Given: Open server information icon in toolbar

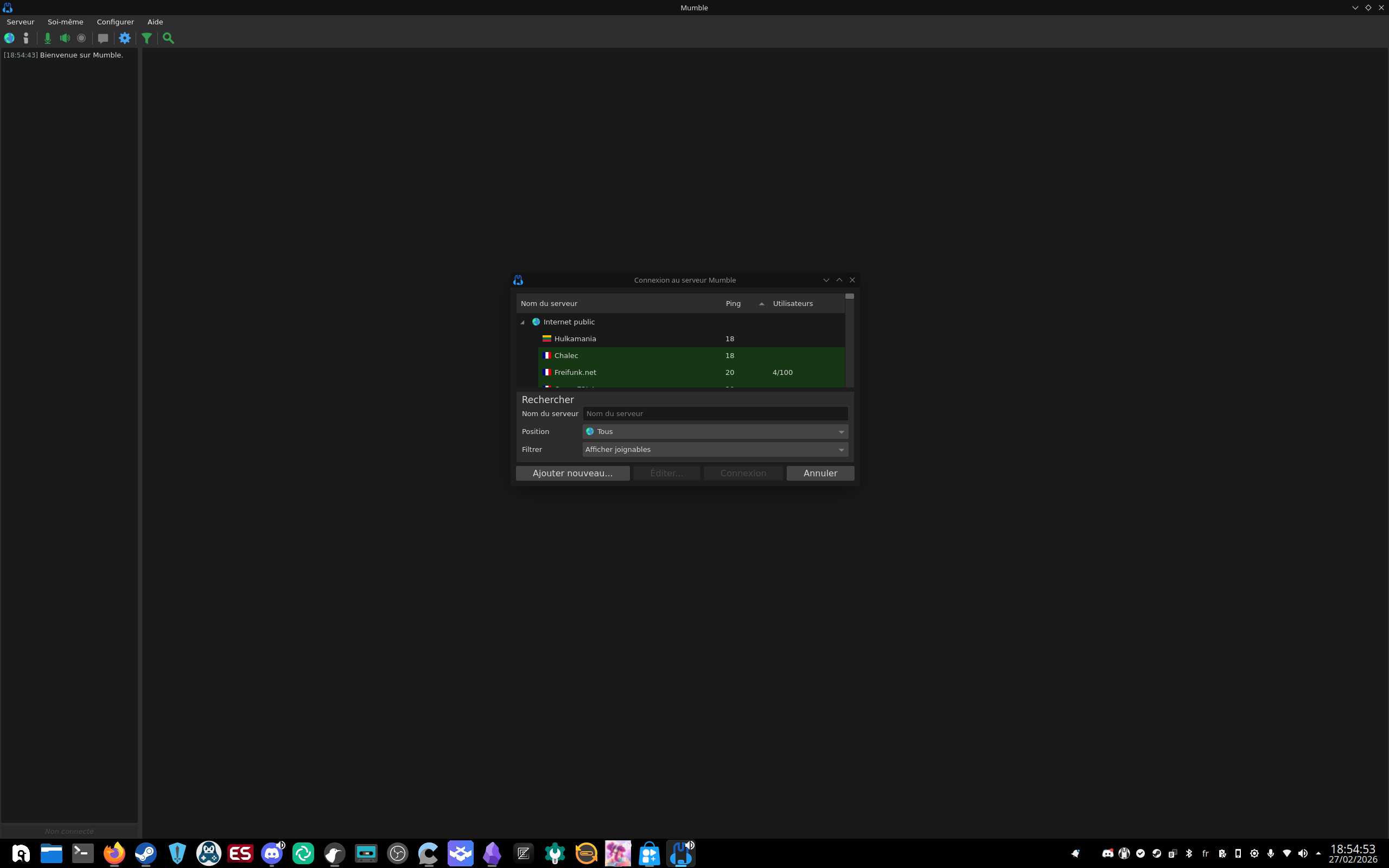Looking at the screenshot, I should pyautogui.click(x=26, y=38).
